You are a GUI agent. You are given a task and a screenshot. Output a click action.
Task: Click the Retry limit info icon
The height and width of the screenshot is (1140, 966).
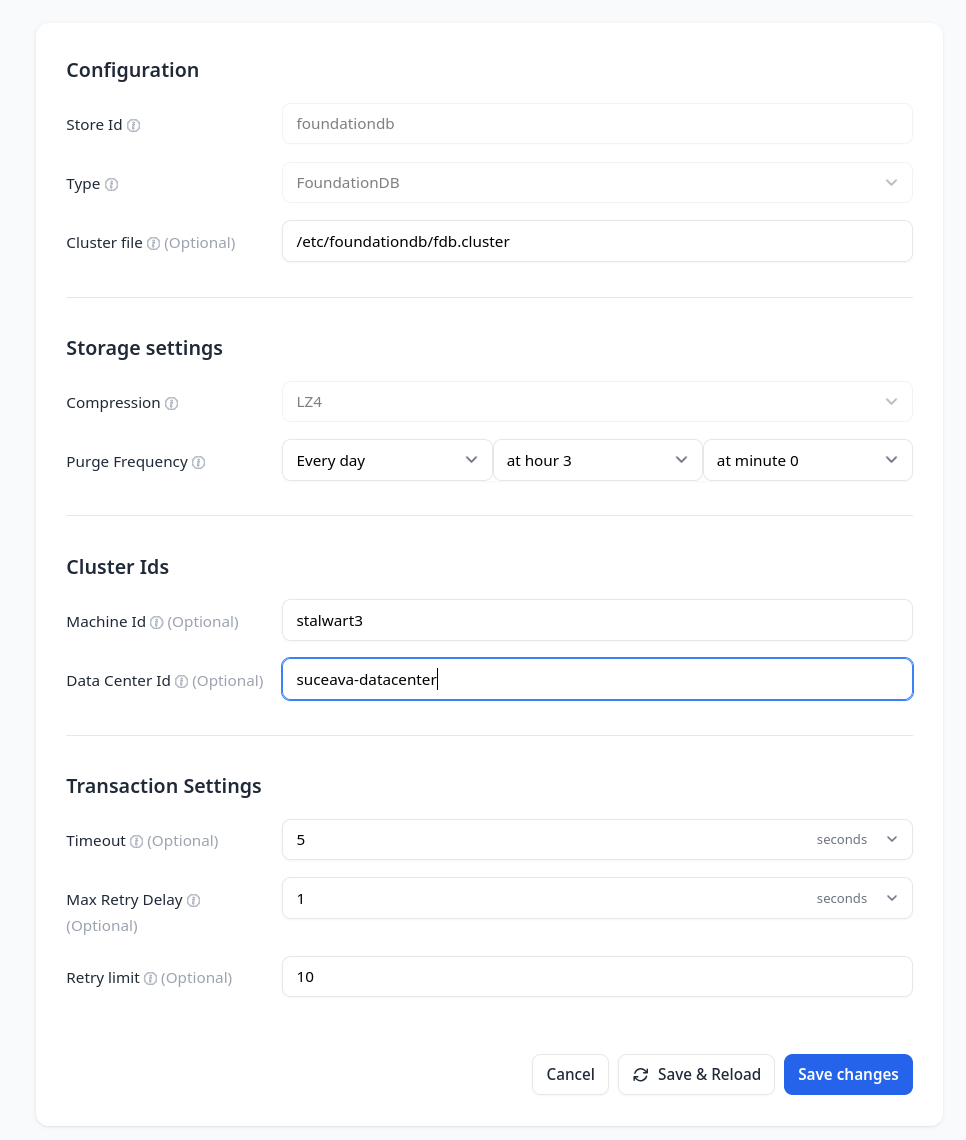coord(151,978)
